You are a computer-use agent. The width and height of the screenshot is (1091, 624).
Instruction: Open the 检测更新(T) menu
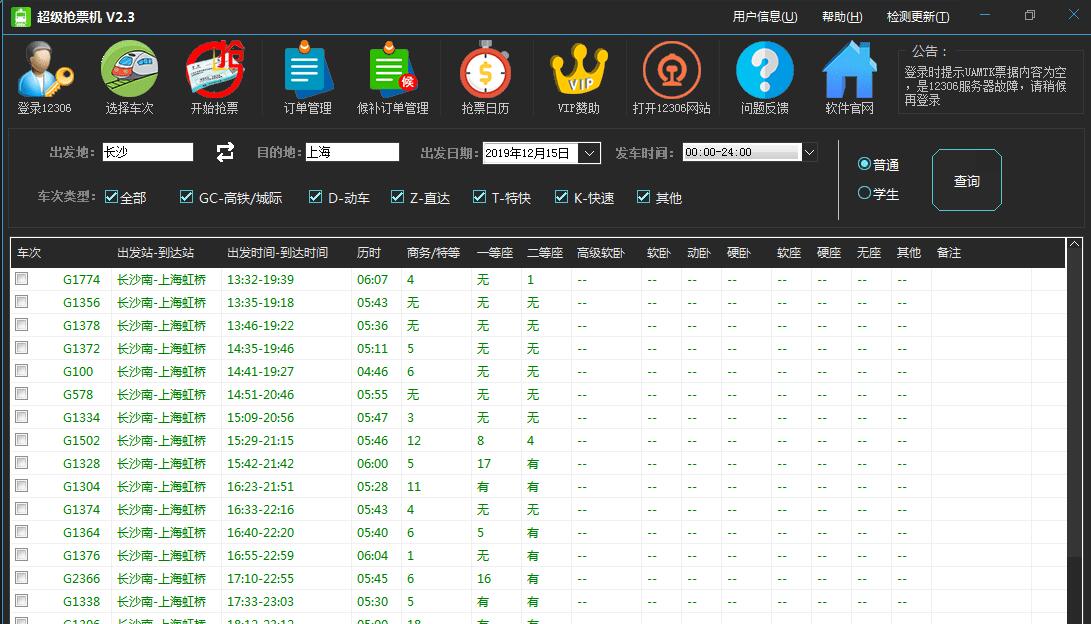coord(918,17)
